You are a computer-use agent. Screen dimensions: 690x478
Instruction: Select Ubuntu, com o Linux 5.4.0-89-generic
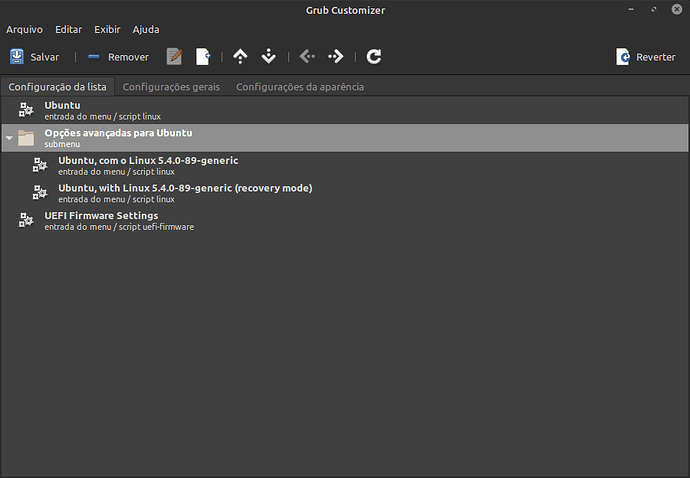(148, 161)
